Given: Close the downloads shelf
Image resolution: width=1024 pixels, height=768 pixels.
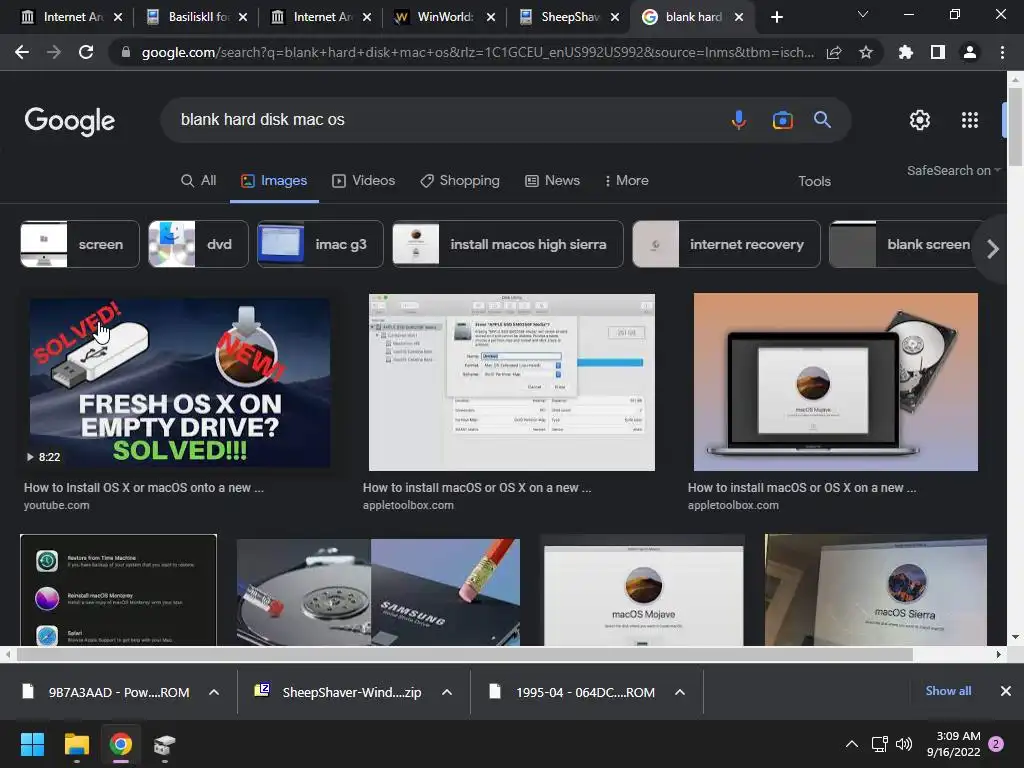Looking at the screenshot, I should pos(1006,691).
